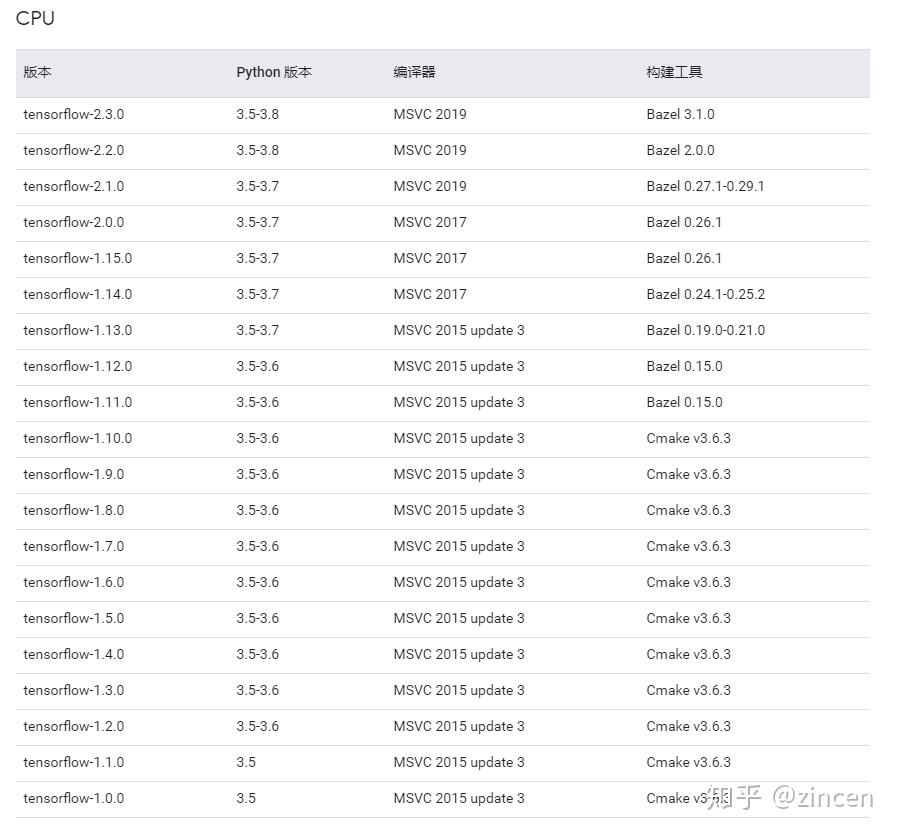Click Cmake v3.6.3 in tensorflow-1.3.0 row

(x=689, y=691)
